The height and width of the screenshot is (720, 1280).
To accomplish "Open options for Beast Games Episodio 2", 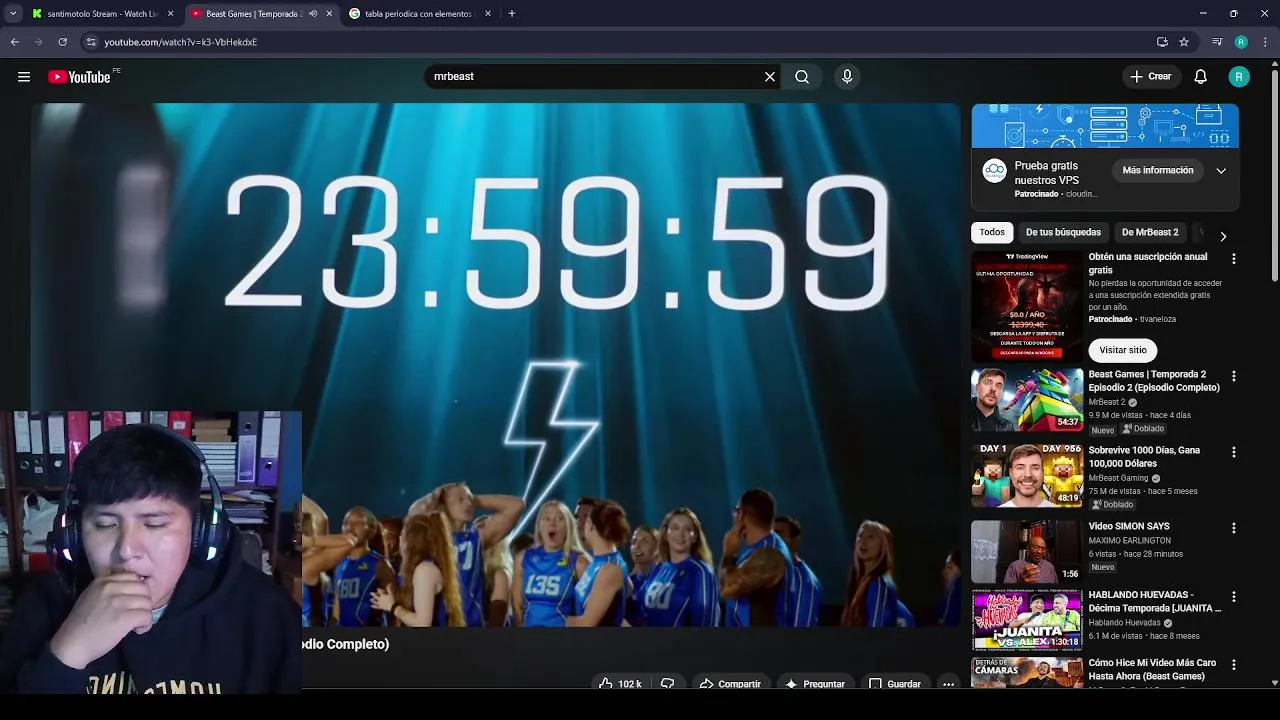I will click(1233, 376).
